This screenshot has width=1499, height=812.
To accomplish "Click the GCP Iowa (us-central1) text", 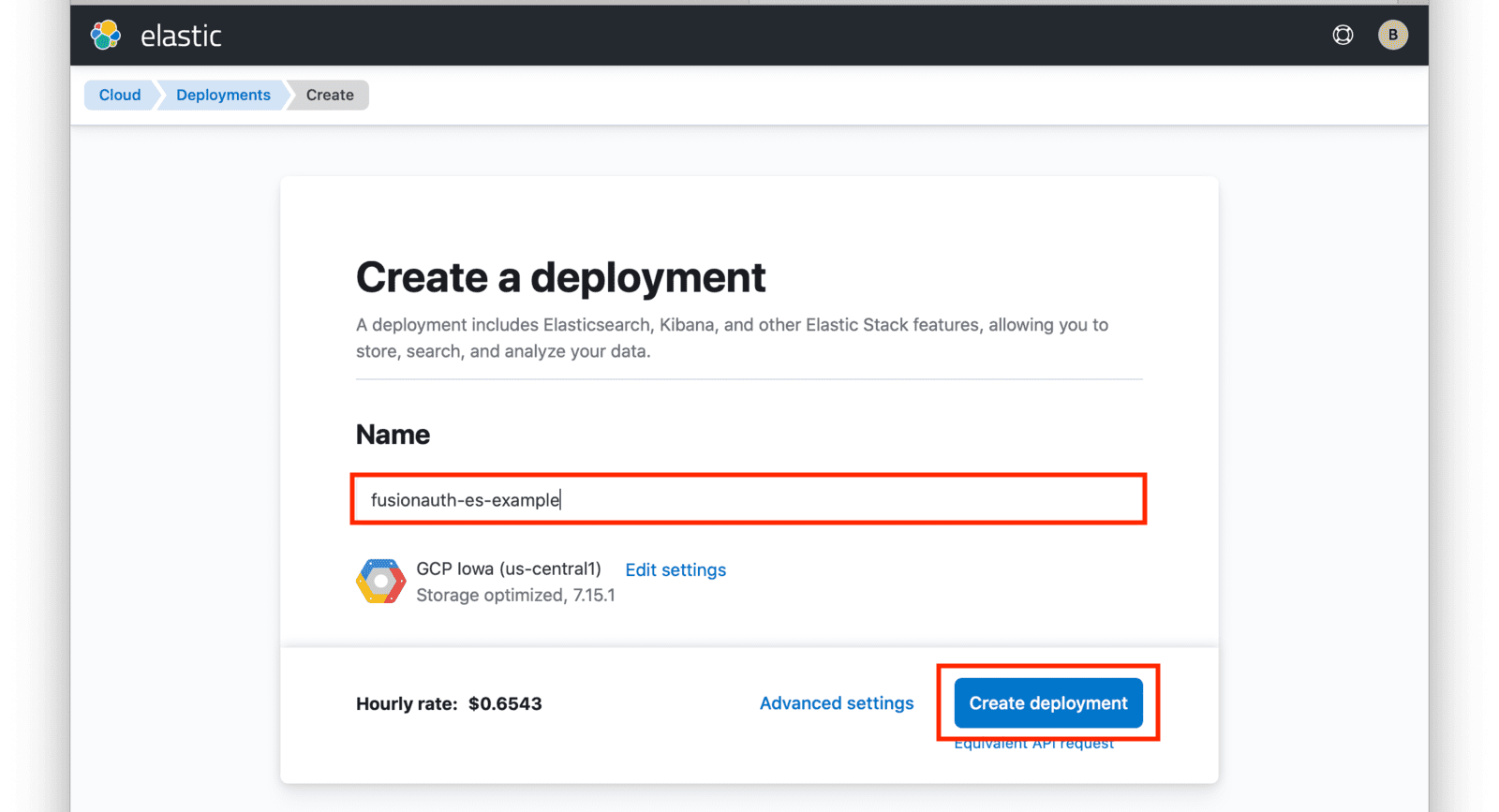I will click(x=509, y=568).
